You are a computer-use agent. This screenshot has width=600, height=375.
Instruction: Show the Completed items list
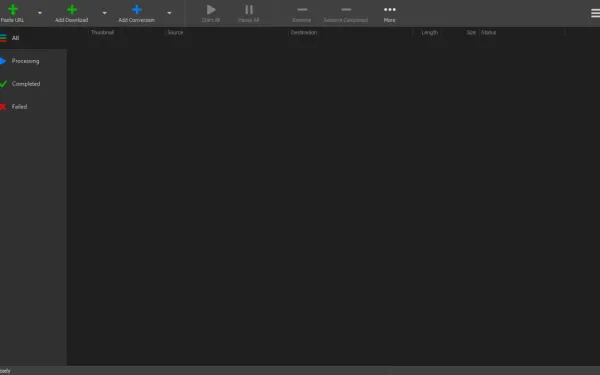[34, 84]
